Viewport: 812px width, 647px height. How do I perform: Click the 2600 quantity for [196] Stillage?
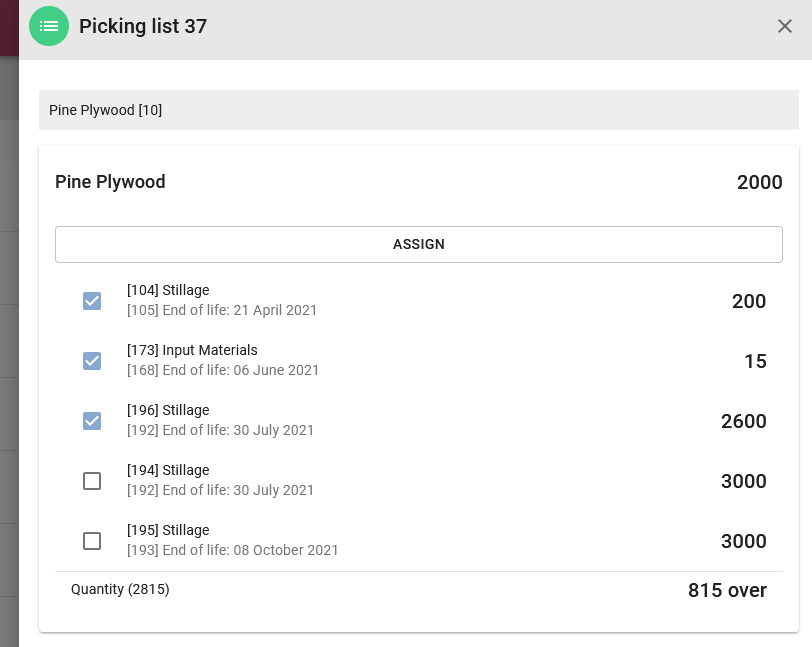(744, 421)
